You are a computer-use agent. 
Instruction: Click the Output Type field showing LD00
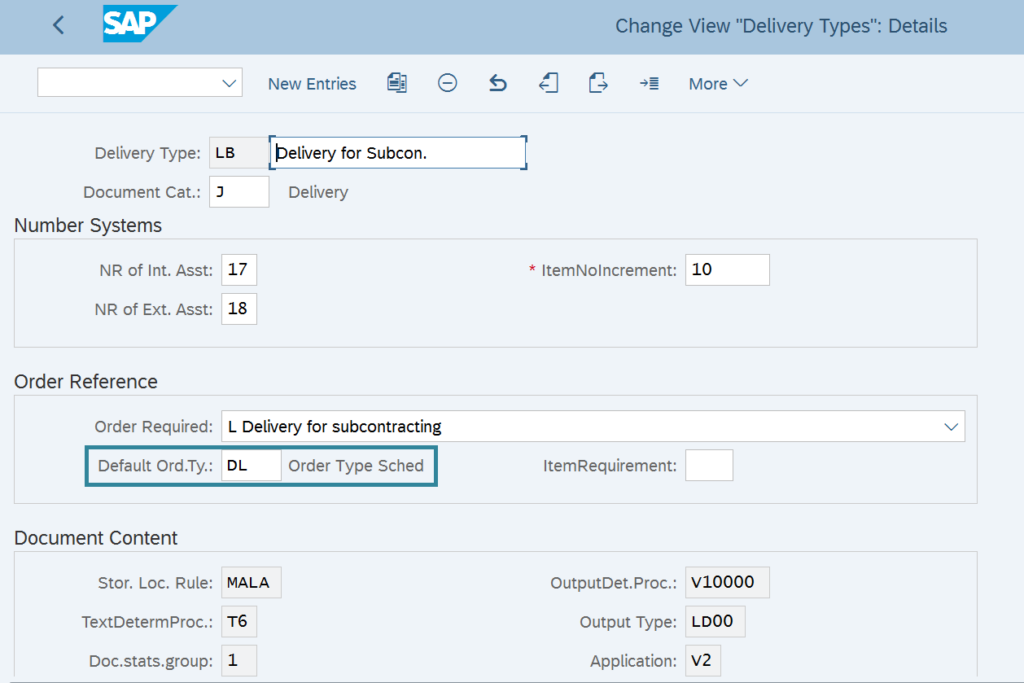714,621
